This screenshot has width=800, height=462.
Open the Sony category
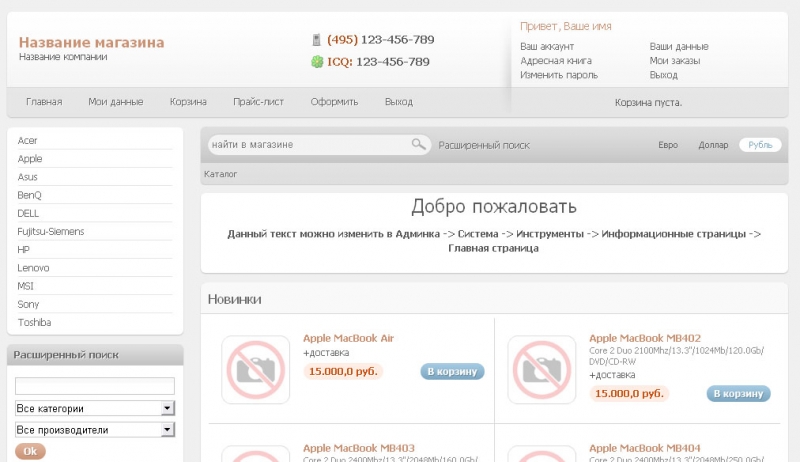(x=28, y=304)
